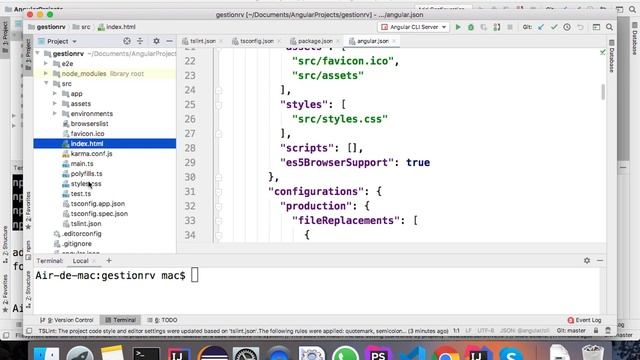Click the project structure layout icon
Image resolution: width=640 pixels, height=360 pixels.
click(x=596, y=27)
